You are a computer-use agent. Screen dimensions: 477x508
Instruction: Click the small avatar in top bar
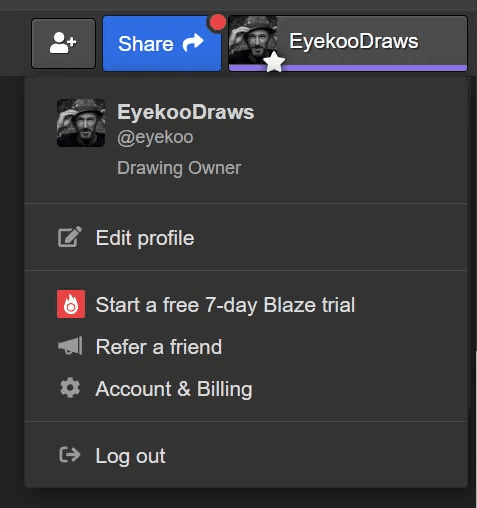253,40
